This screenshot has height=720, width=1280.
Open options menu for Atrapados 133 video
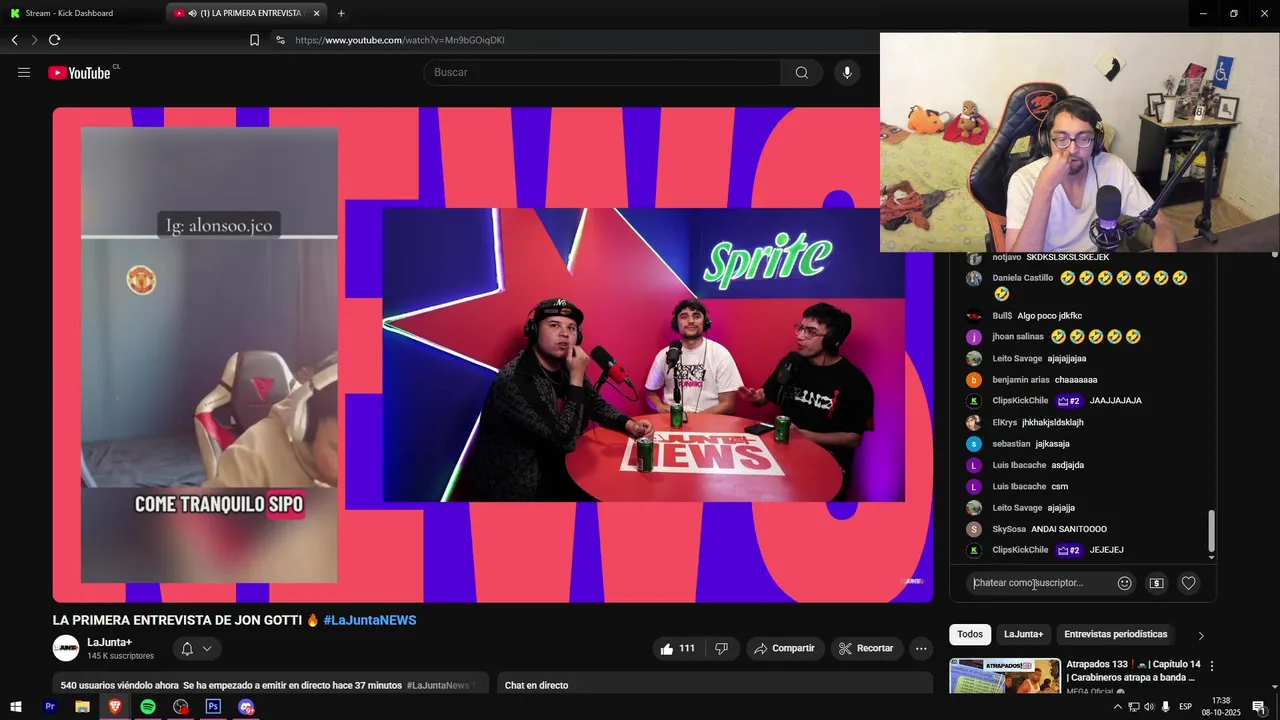coord(1212,666)
